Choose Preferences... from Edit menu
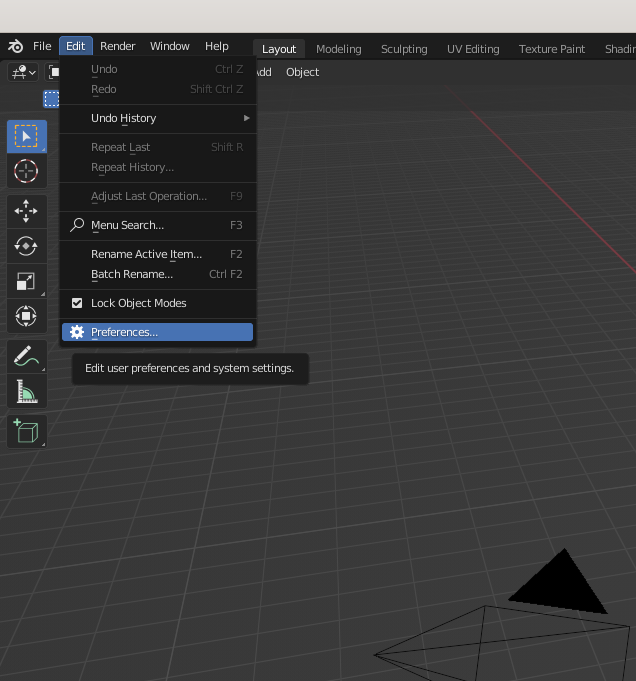This screenshot has height=681, width=636. point(158,332)
